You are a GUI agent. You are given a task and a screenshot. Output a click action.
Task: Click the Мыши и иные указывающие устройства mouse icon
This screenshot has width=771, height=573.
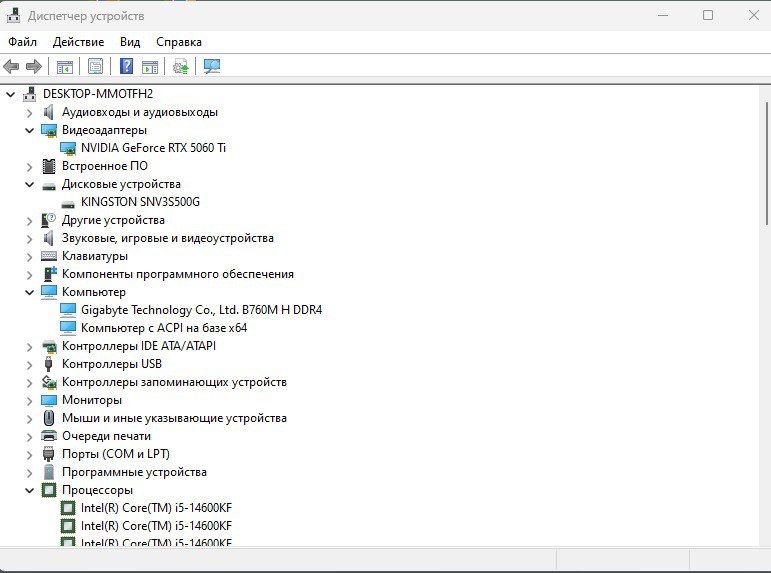pos(49,418)
